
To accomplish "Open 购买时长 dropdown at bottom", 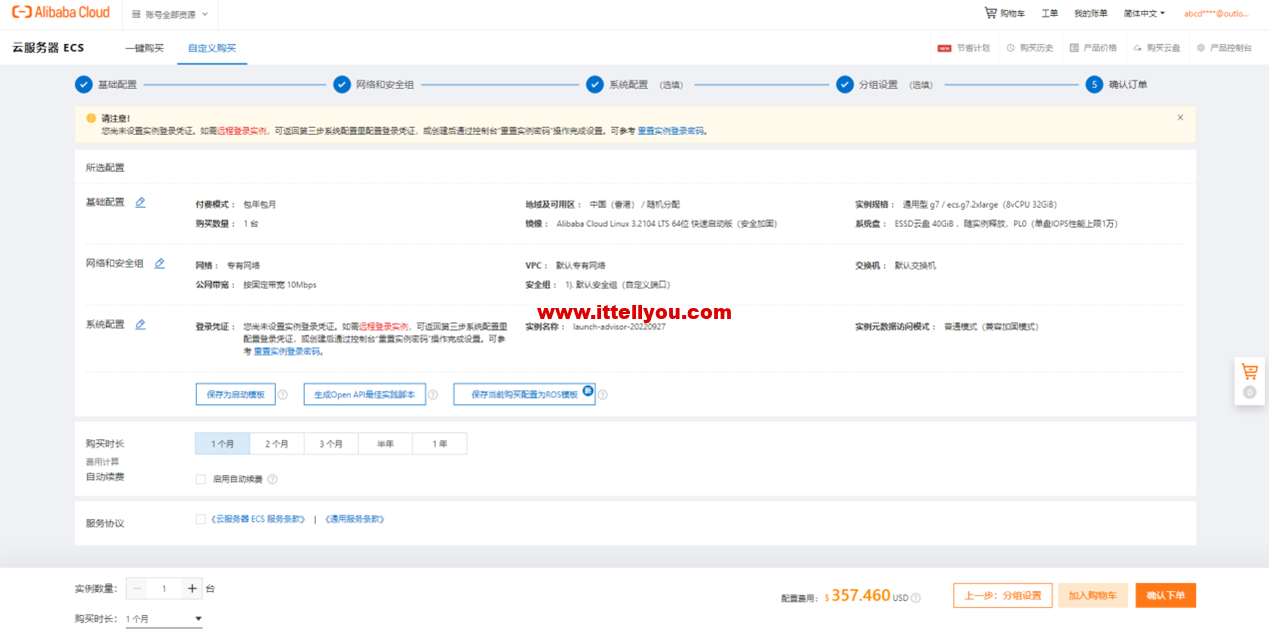I will pos(164,619).
